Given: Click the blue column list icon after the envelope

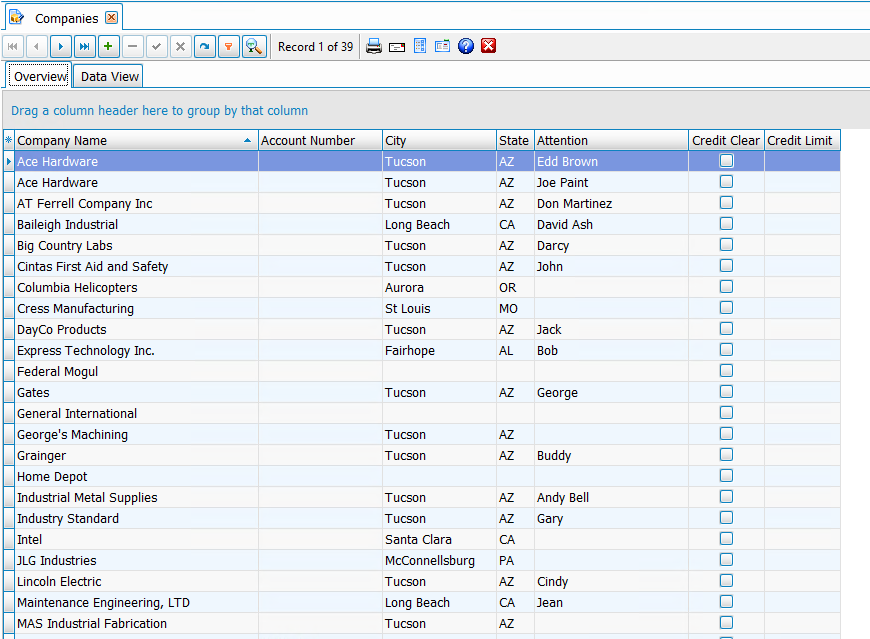Looking at the screenshot, I should point(420,46).
